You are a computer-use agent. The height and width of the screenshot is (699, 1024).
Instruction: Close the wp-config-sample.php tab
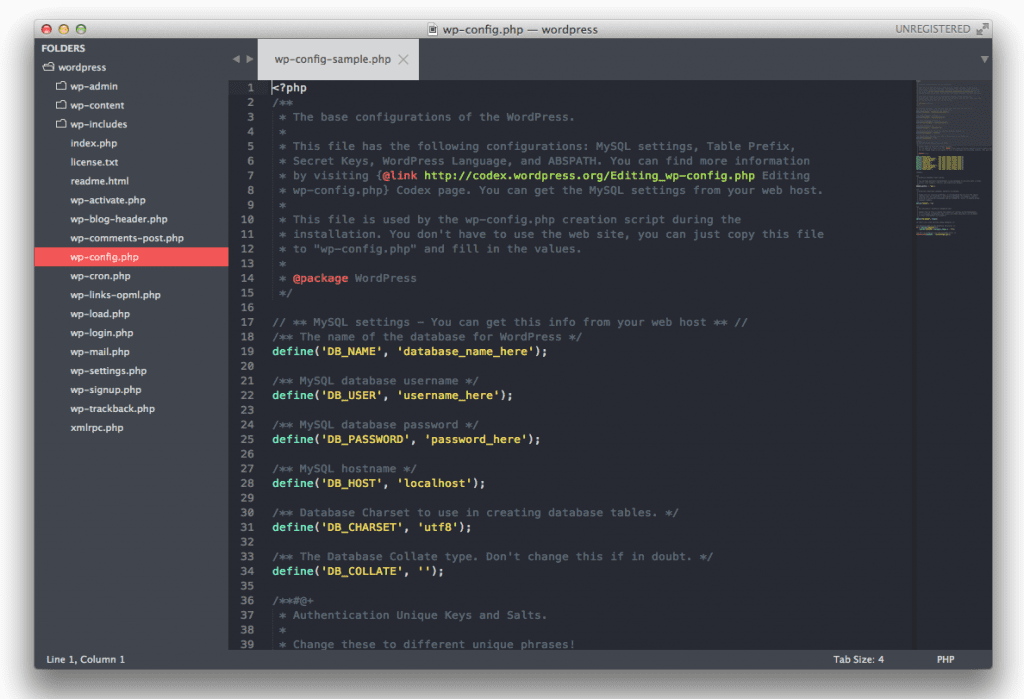pos(403,59)
